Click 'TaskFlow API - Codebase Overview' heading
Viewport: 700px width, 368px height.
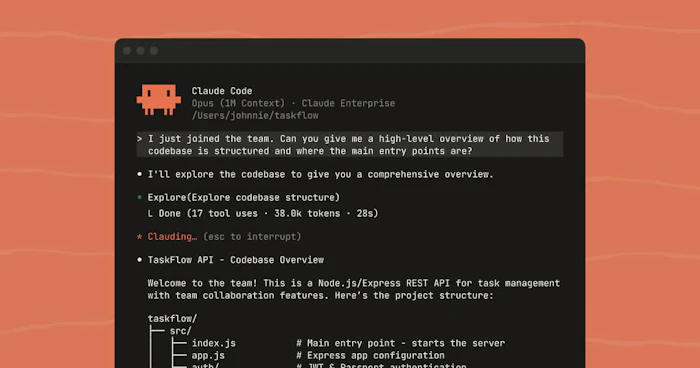point(236,260)
